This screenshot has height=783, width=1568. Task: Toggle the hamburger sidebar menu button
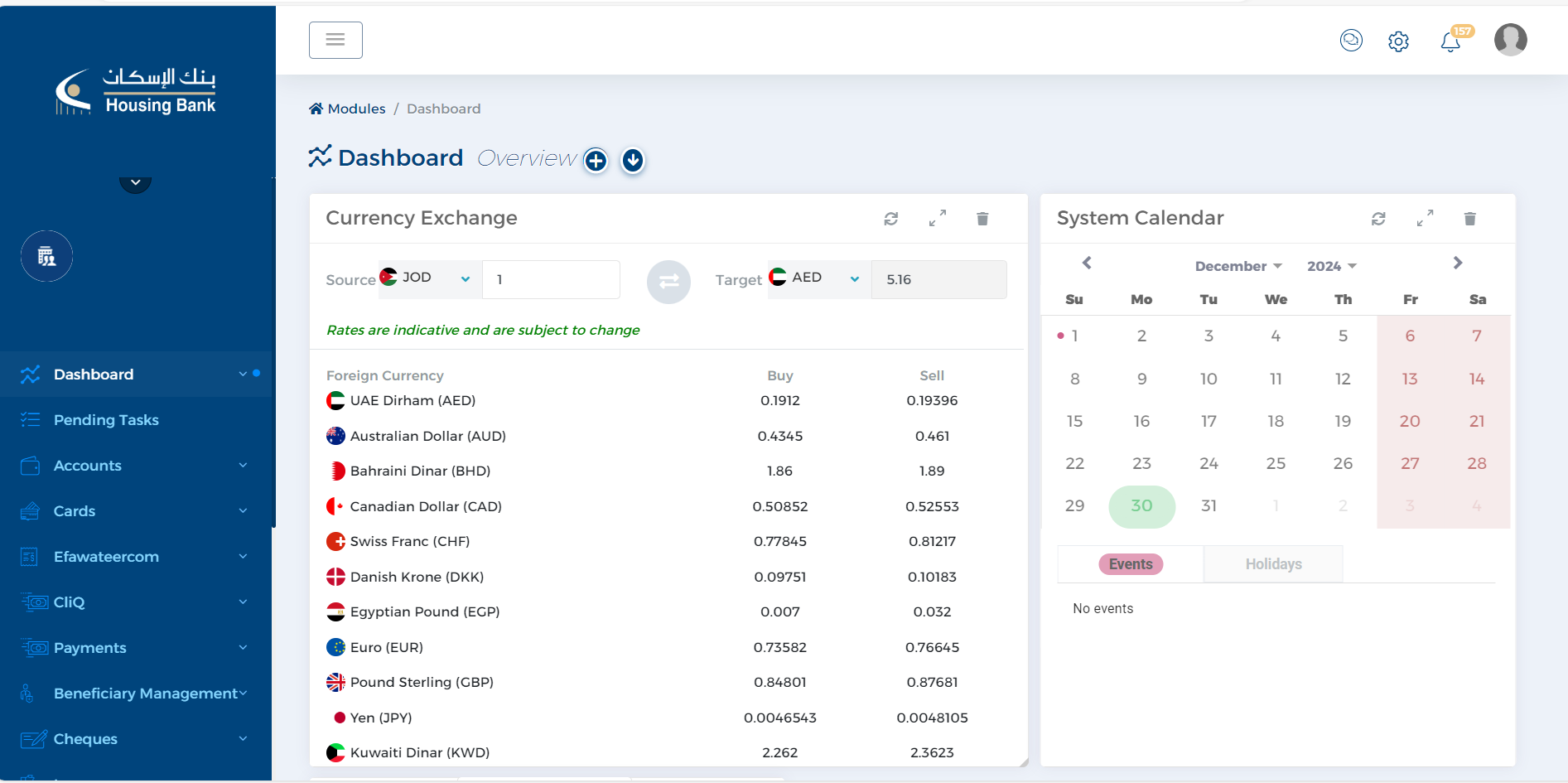[x=335, y=40]
